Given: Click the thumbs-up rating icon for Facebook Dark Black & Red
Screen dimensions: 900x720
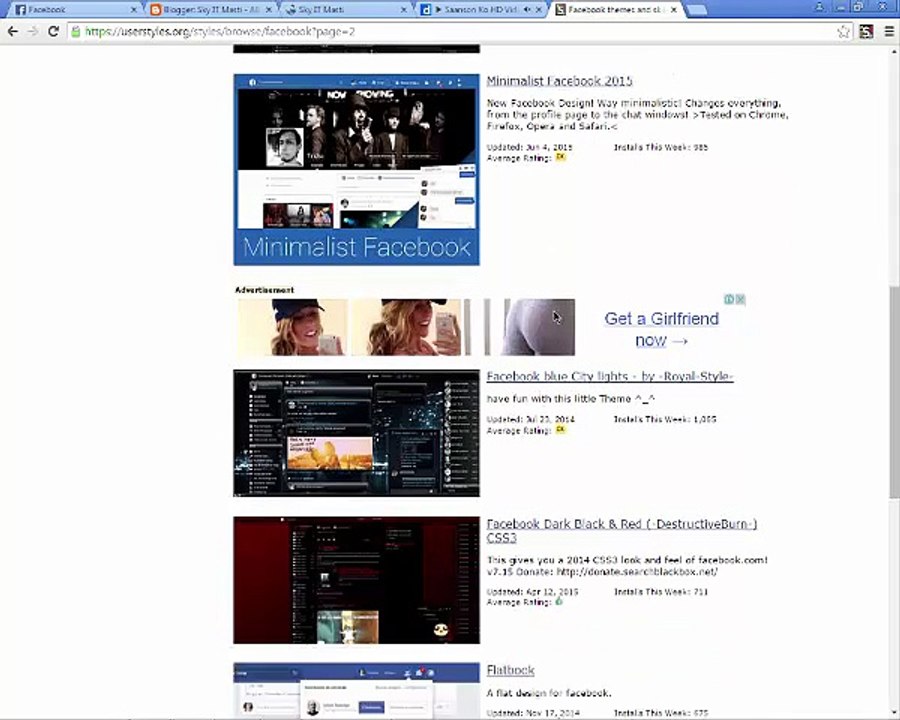Looking at the screenshot, I should [559, 601].
